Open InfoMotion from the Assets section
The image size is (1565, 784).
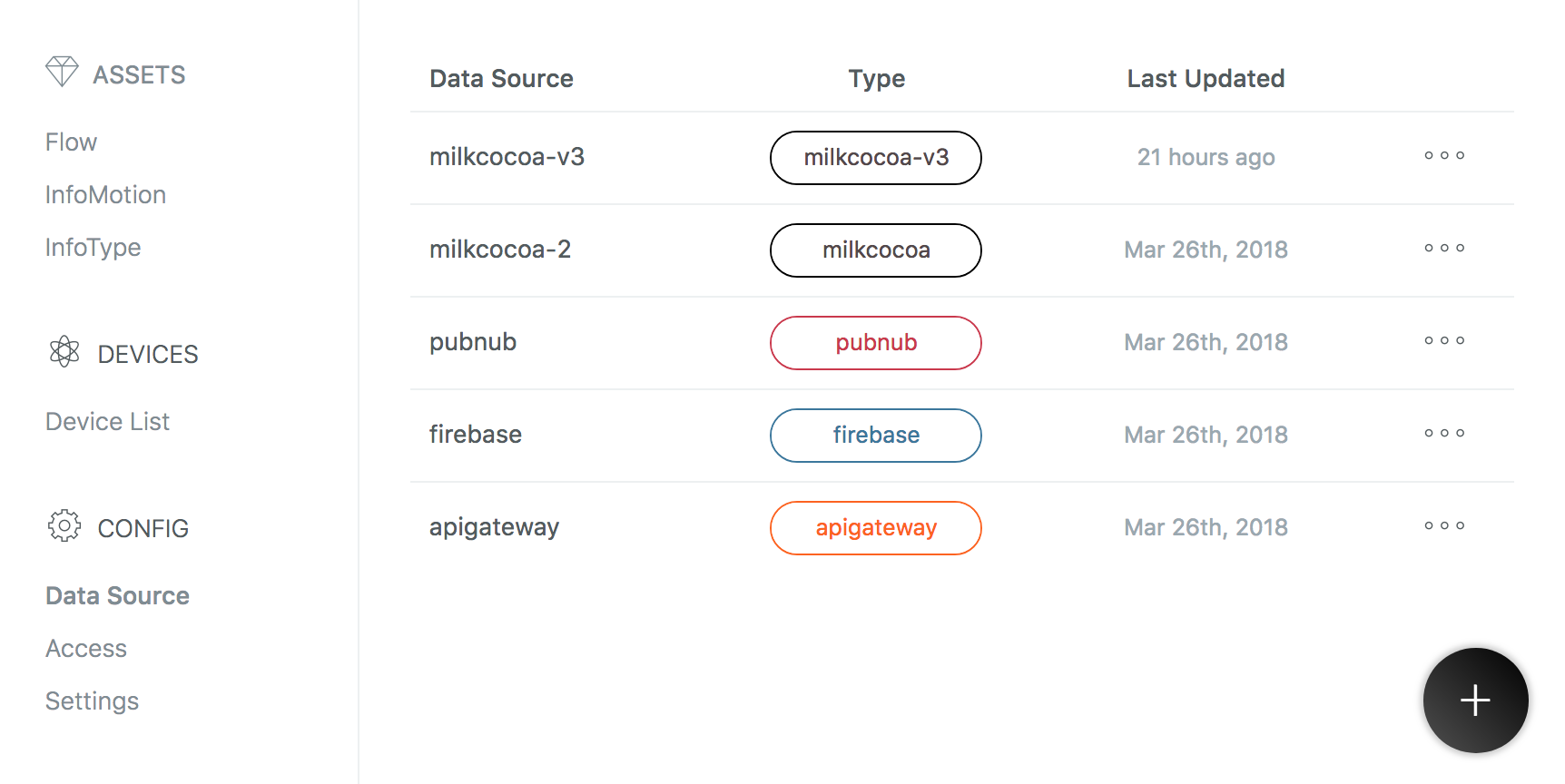[x=105, y=195]
